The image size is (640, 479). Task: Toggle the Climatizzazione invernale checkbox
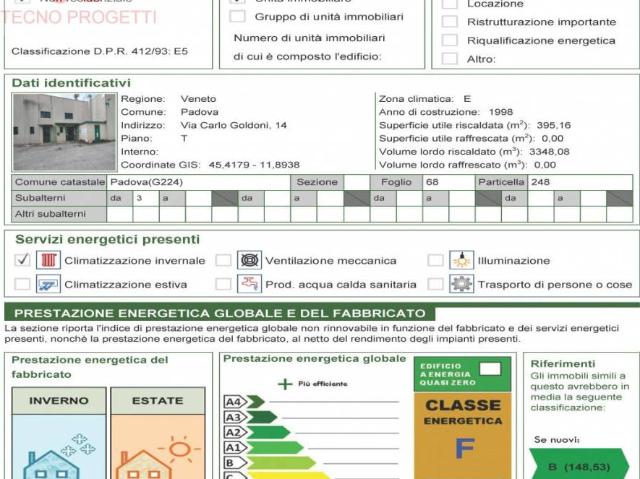[x=22, y=260]
